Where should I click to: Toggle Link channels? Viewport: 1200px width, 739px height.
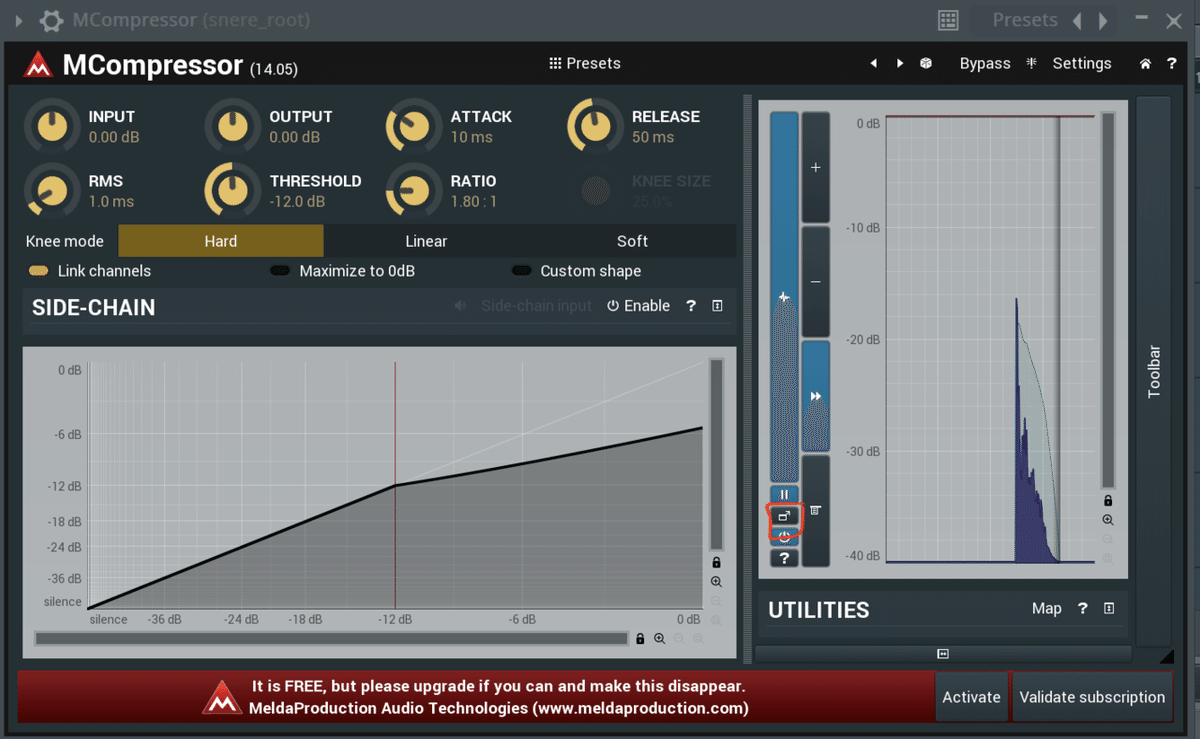pyautogui.click(x=40, y=271)
